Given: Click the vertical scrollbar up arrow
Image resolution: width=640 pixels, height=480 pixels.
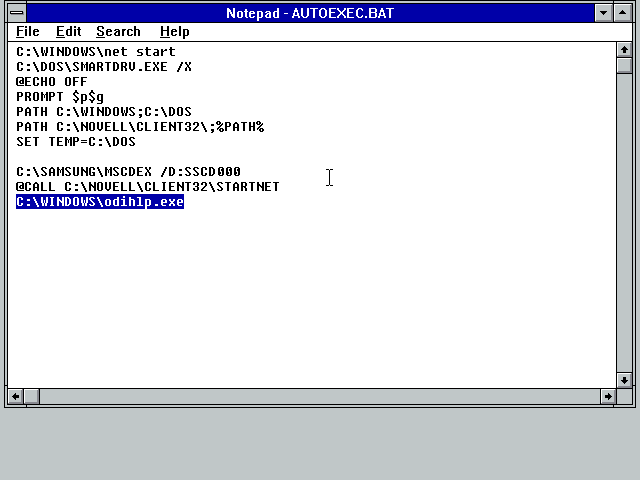Looking at the screenshot, I should [x=624, y=50].
